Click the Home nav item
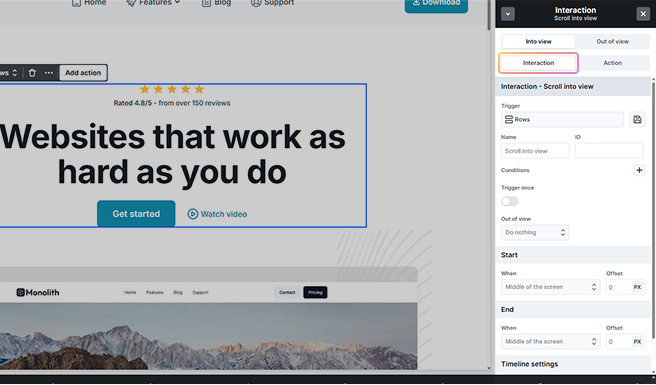Image resolution: width=656 pixels, height=385 pixels. 89,3
